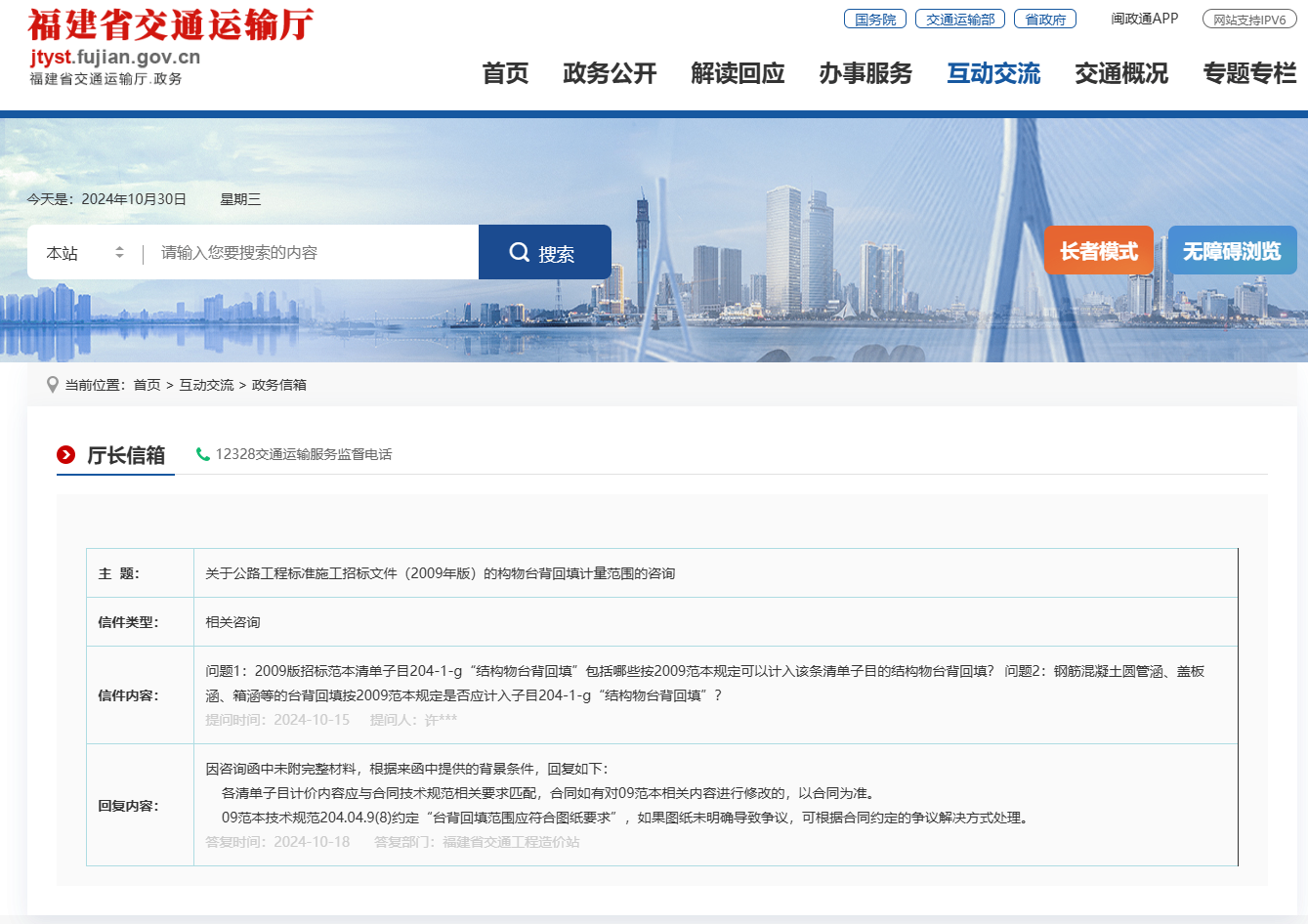Open the 专题专栏 navigation dropdown
The width and height of the screenshot is (1308, 924).
(x=1248, y=73)
